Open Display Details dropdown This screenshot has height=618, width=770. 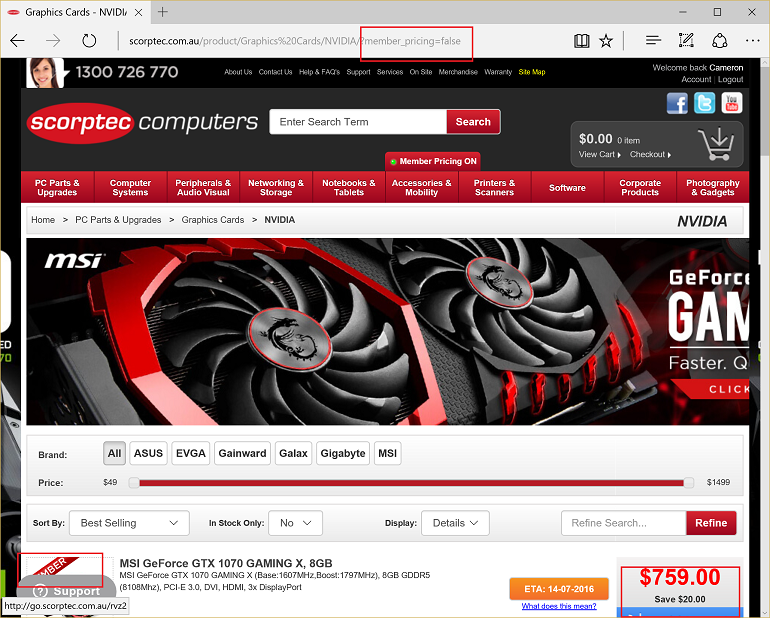[455, 523]
